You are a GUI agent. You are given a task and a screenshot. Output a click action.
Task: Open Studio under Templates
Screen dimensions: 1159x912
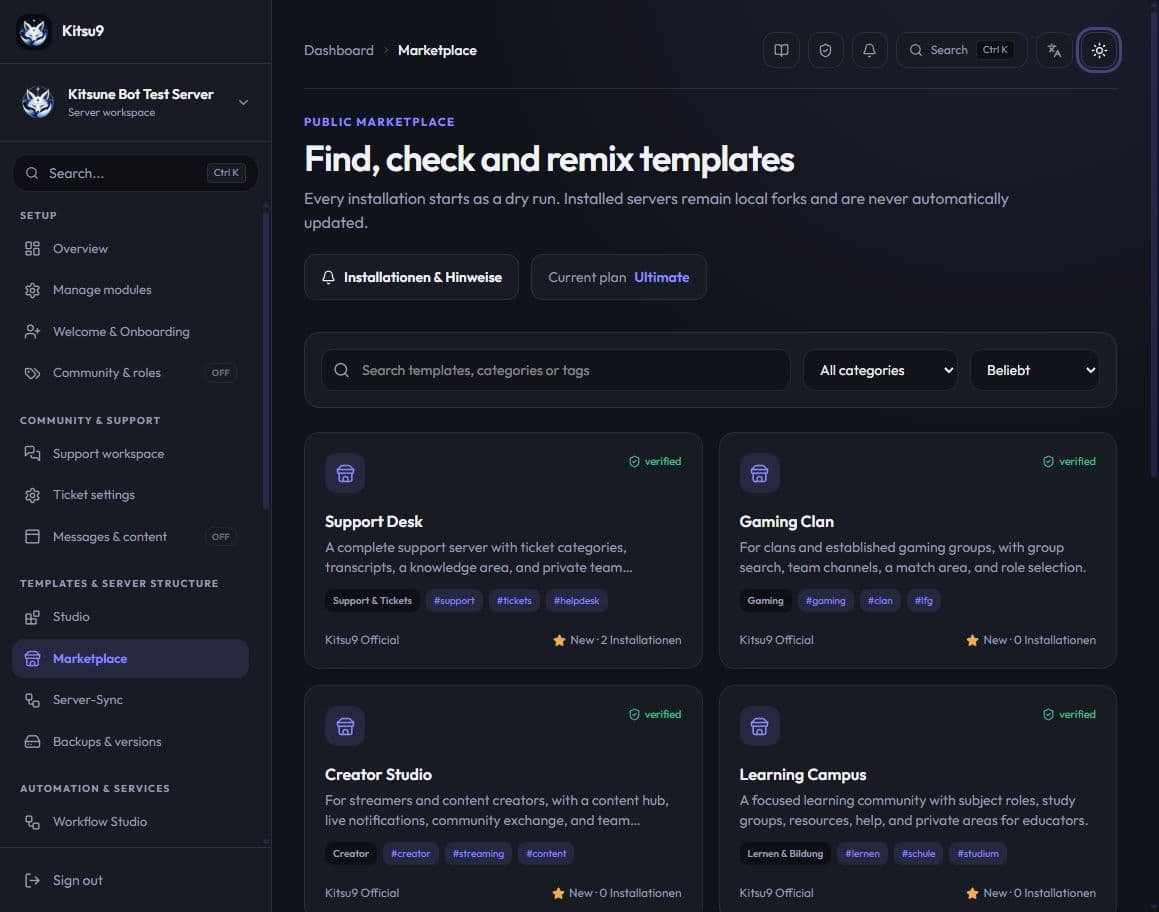130,616
